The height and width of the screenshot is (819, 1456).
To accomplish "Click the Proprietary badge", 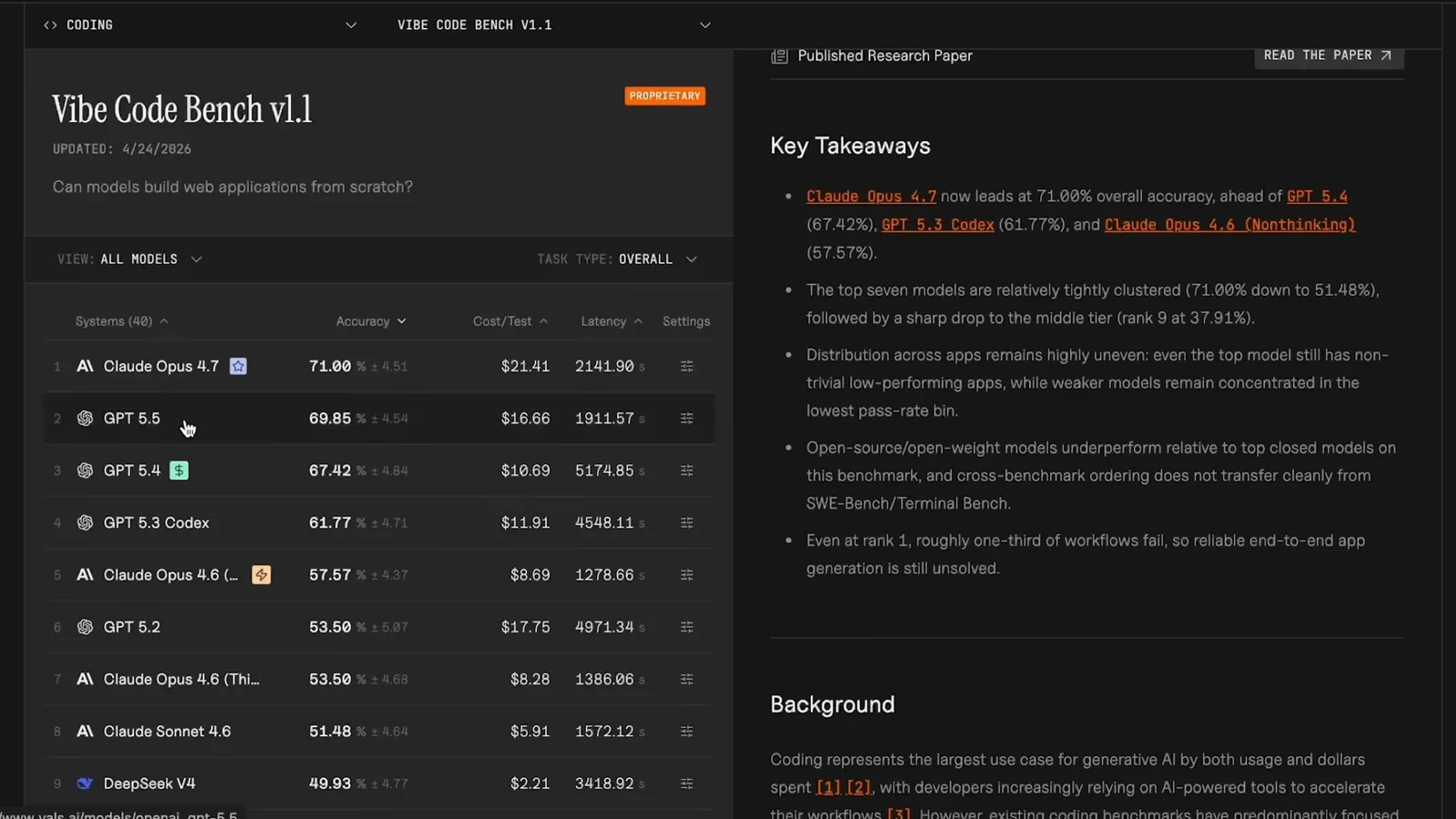I will (x=665, y=96).
